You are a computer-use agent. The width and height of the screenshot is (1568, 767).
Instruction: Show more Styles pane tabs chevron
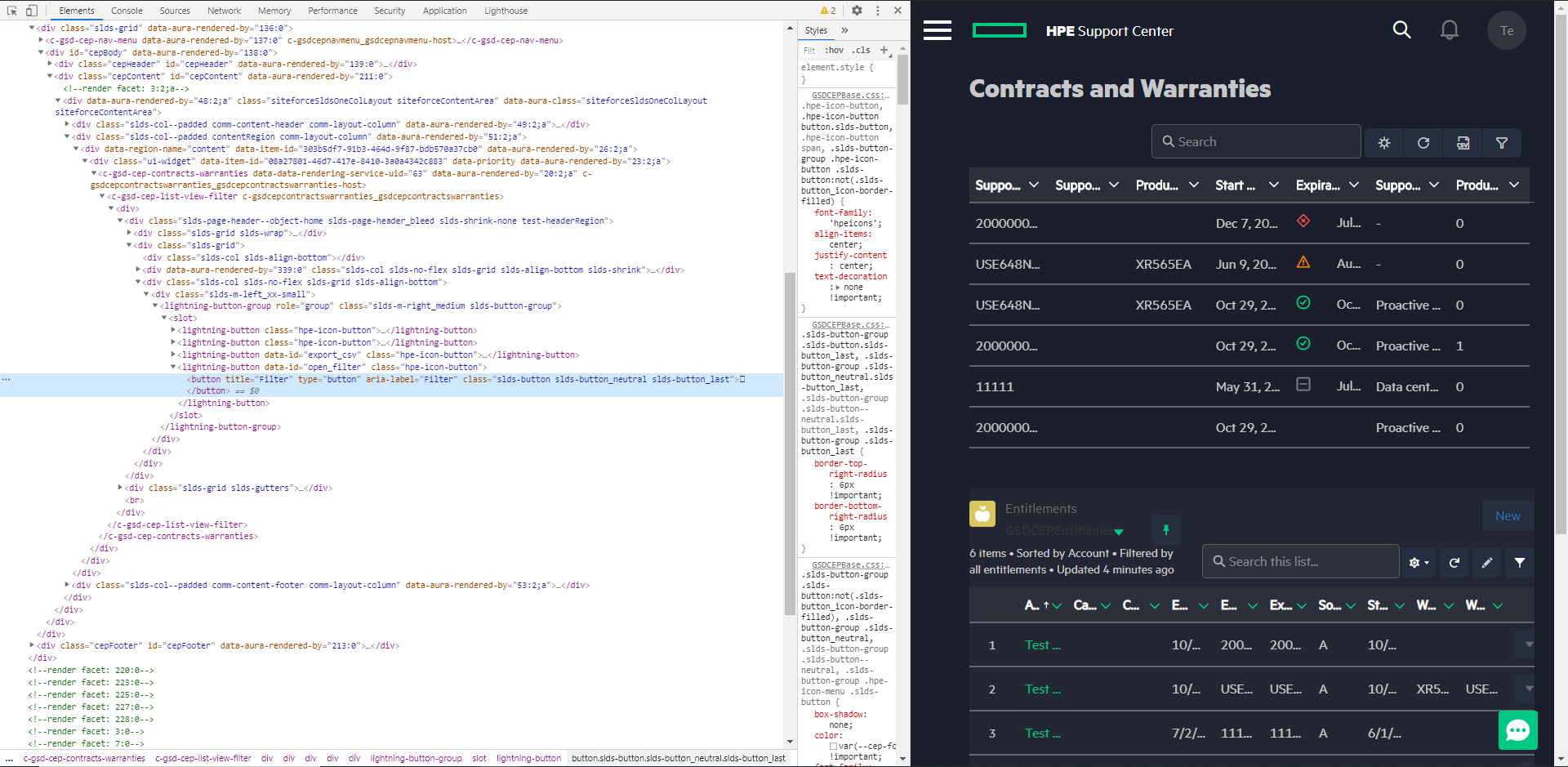click(x=844, y=30)
